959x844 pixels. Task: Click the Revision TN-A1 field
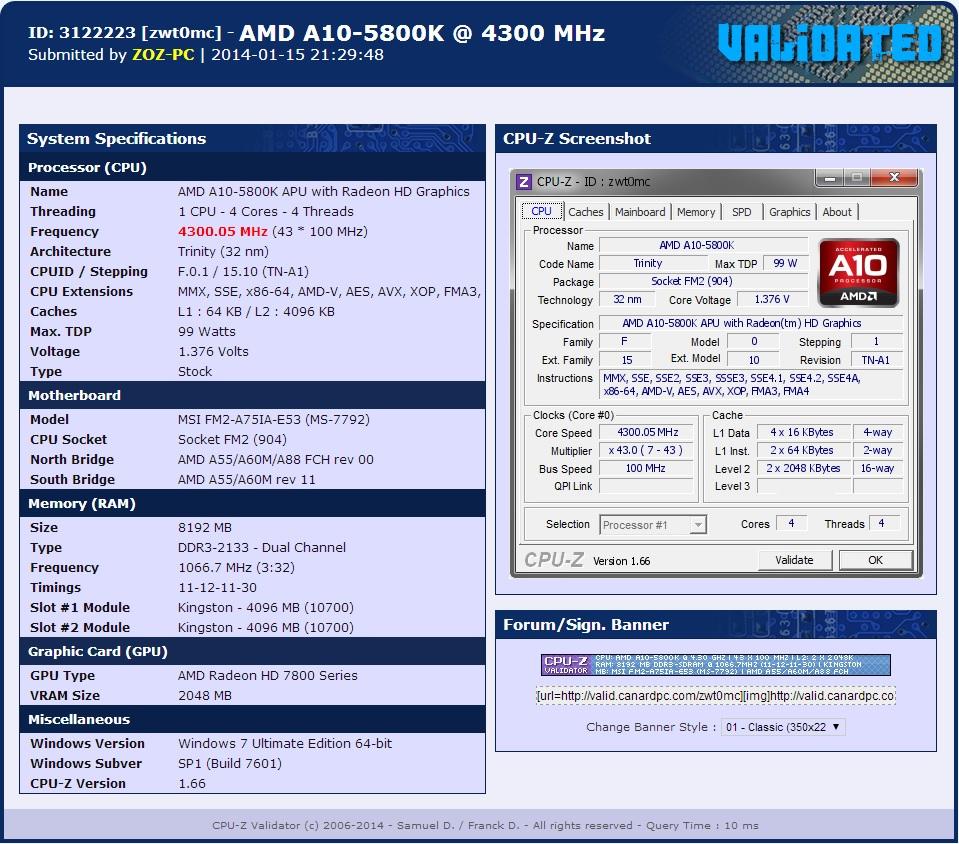coord(876,360)
